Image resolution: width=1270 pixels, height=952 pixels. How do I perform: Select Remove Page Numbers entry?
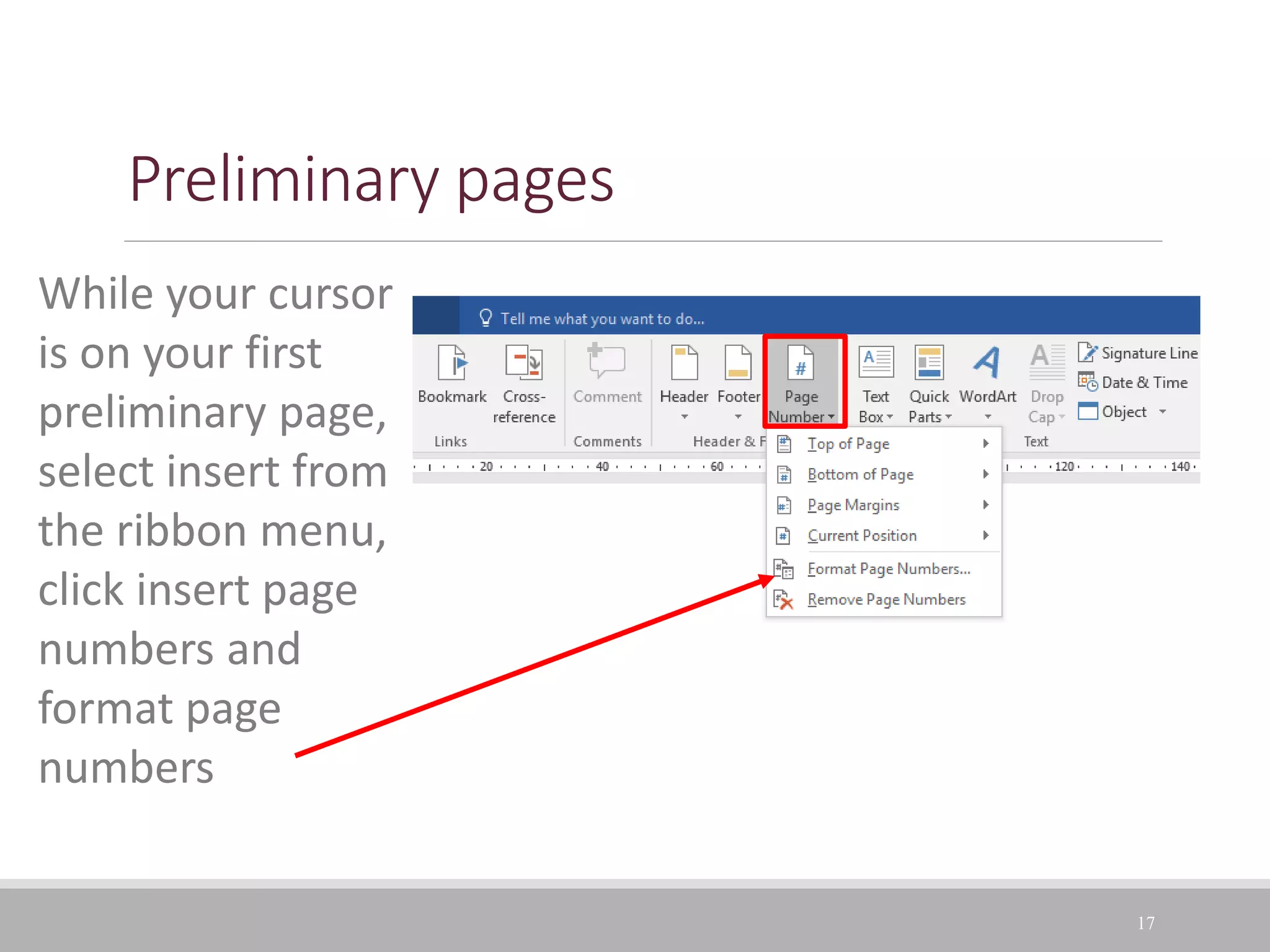(x=884, y=599)
